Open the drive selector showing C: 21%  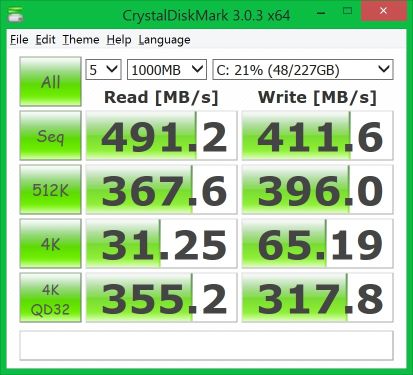[x=303, y=70]
